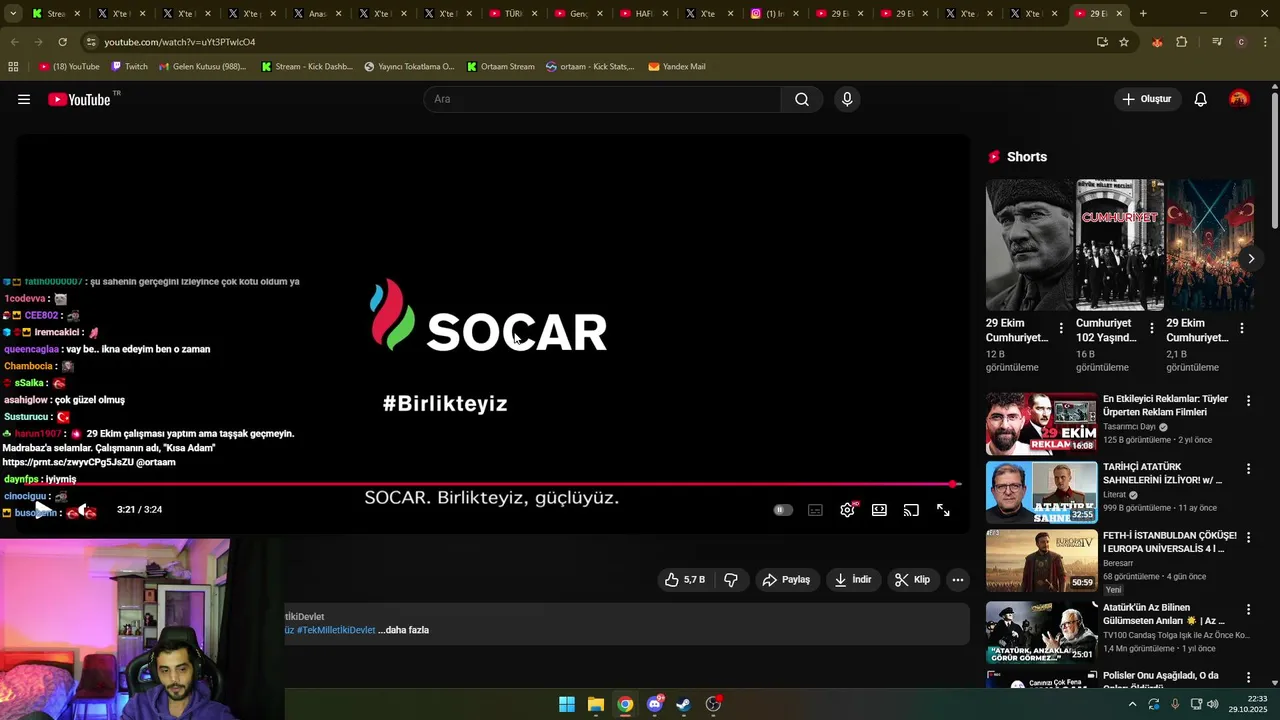Open Gelen Kutusu Gmail bookmark

click(202, 66)
